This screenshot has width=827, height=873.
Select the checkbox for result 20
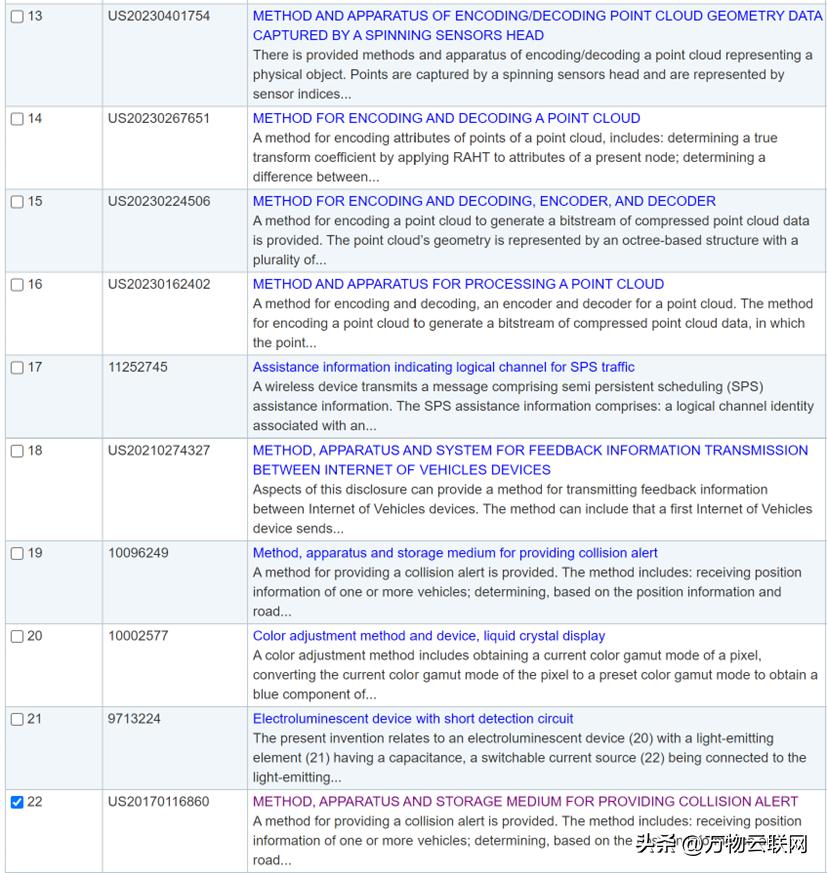click(17, 637)
